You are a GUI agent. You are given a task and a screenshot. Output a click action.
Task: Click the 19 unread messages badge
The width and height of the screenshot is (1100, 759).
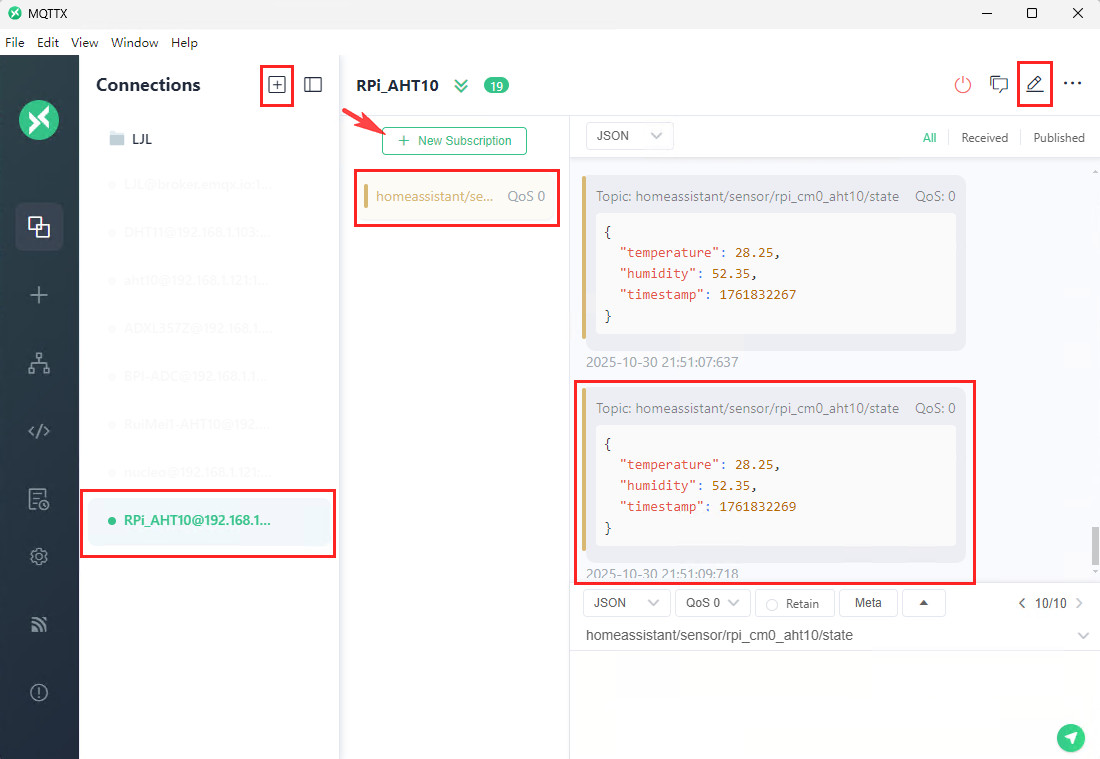click(x=496, y=86)
